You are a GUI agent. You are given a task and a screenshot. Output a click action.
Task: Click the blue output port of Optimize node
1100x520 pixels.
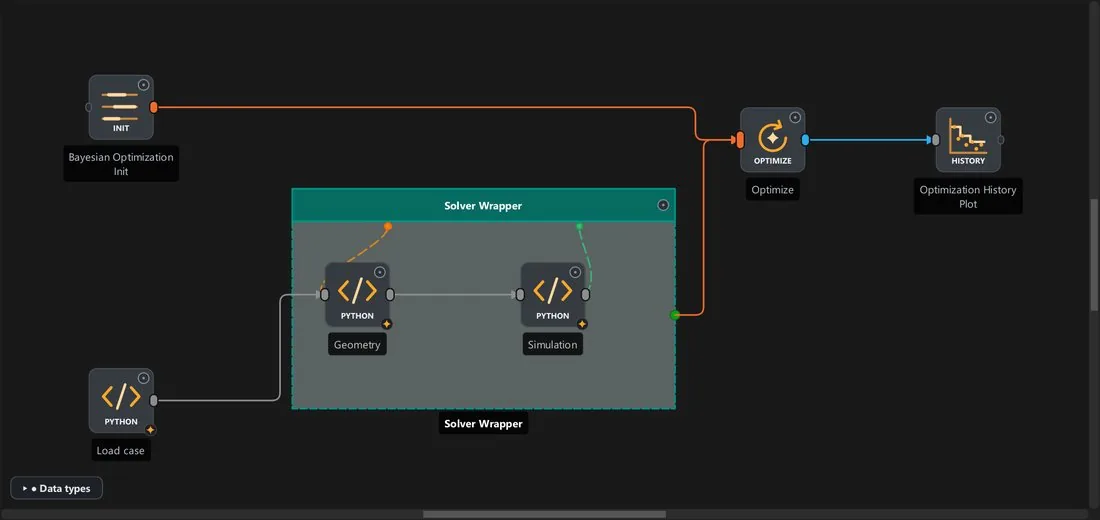tap(805, 140)
